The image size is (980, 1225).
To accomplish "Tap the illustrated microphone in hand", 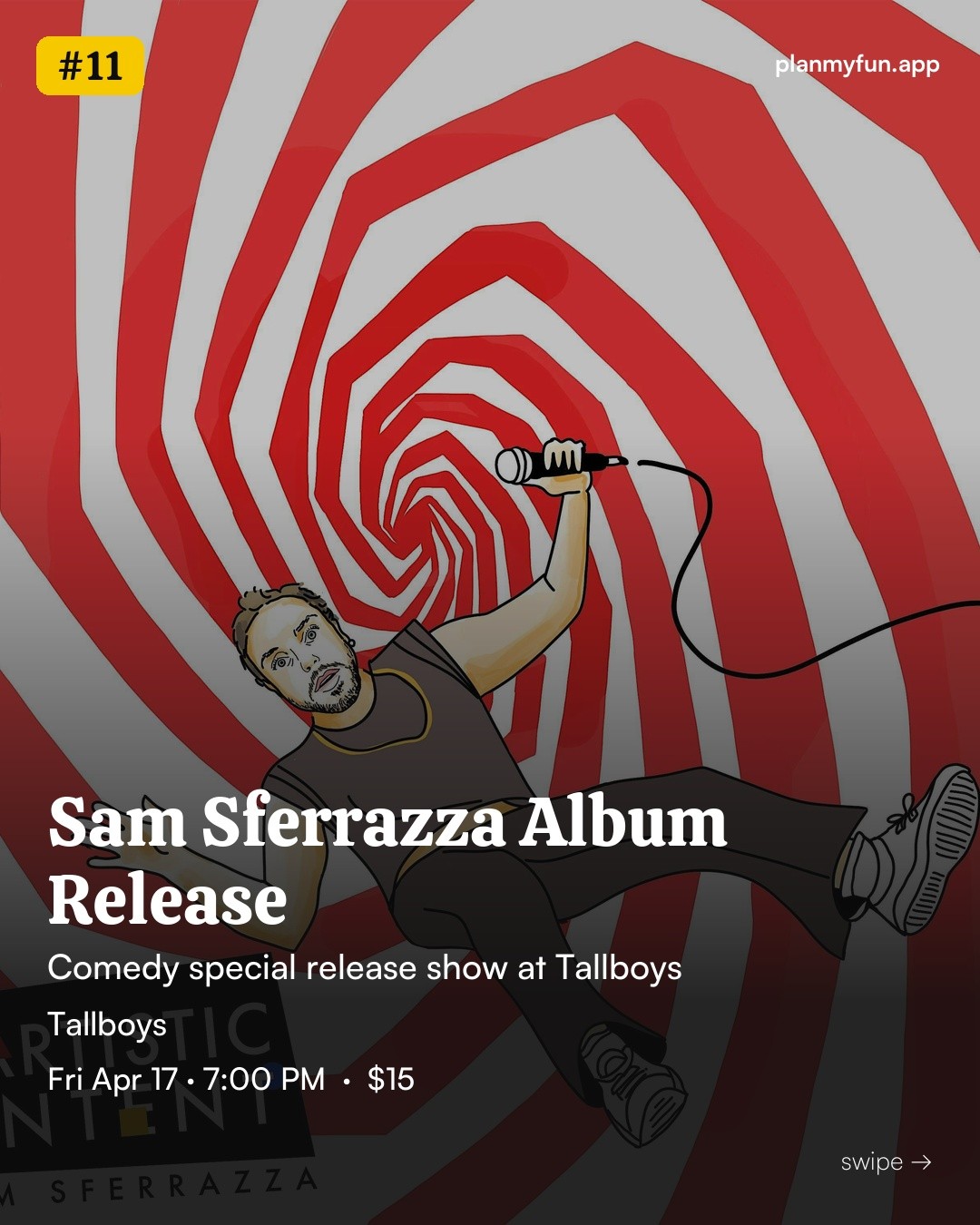I will coord(555,463).
